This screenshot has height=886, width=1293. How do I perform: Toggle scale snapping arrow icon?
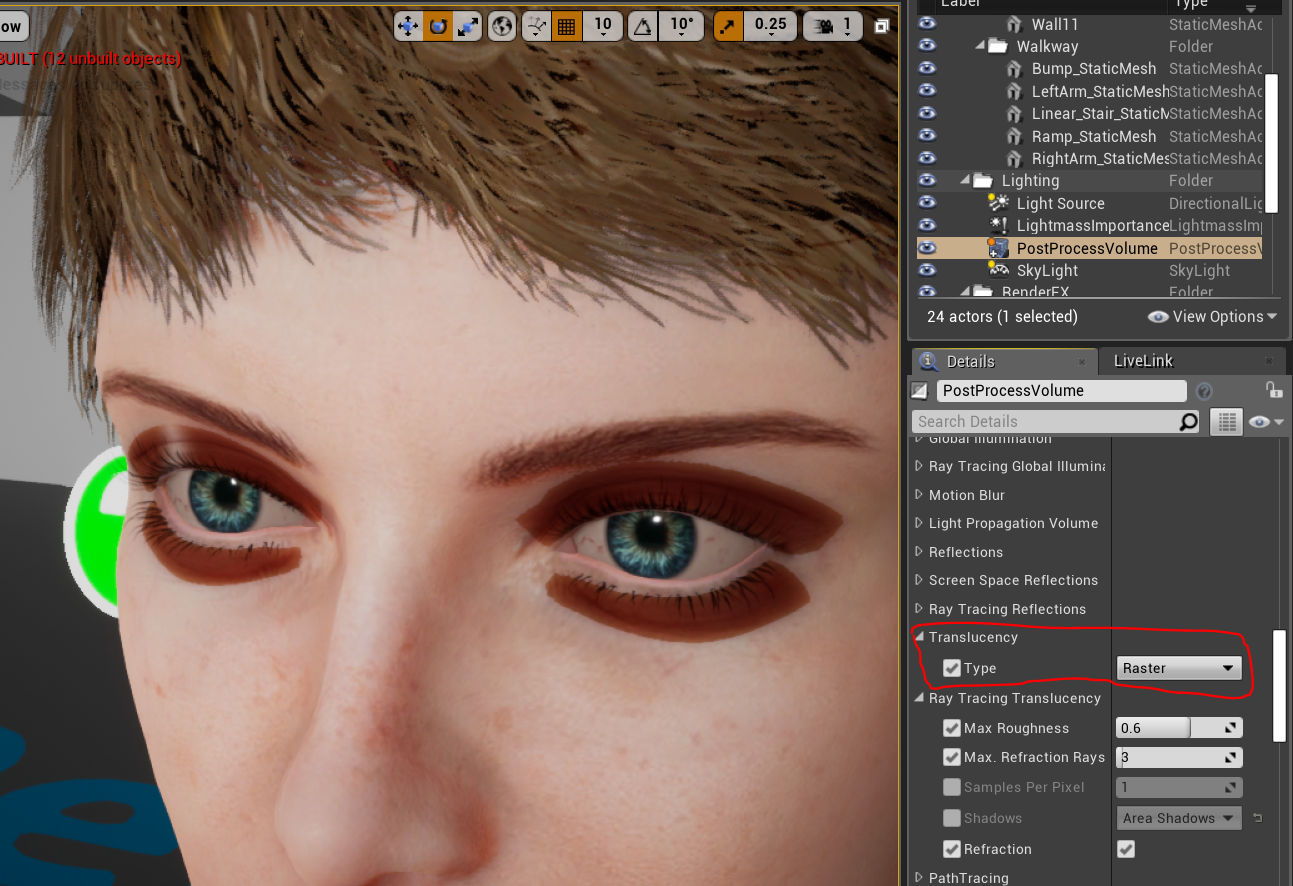click(x=727, y=26)
